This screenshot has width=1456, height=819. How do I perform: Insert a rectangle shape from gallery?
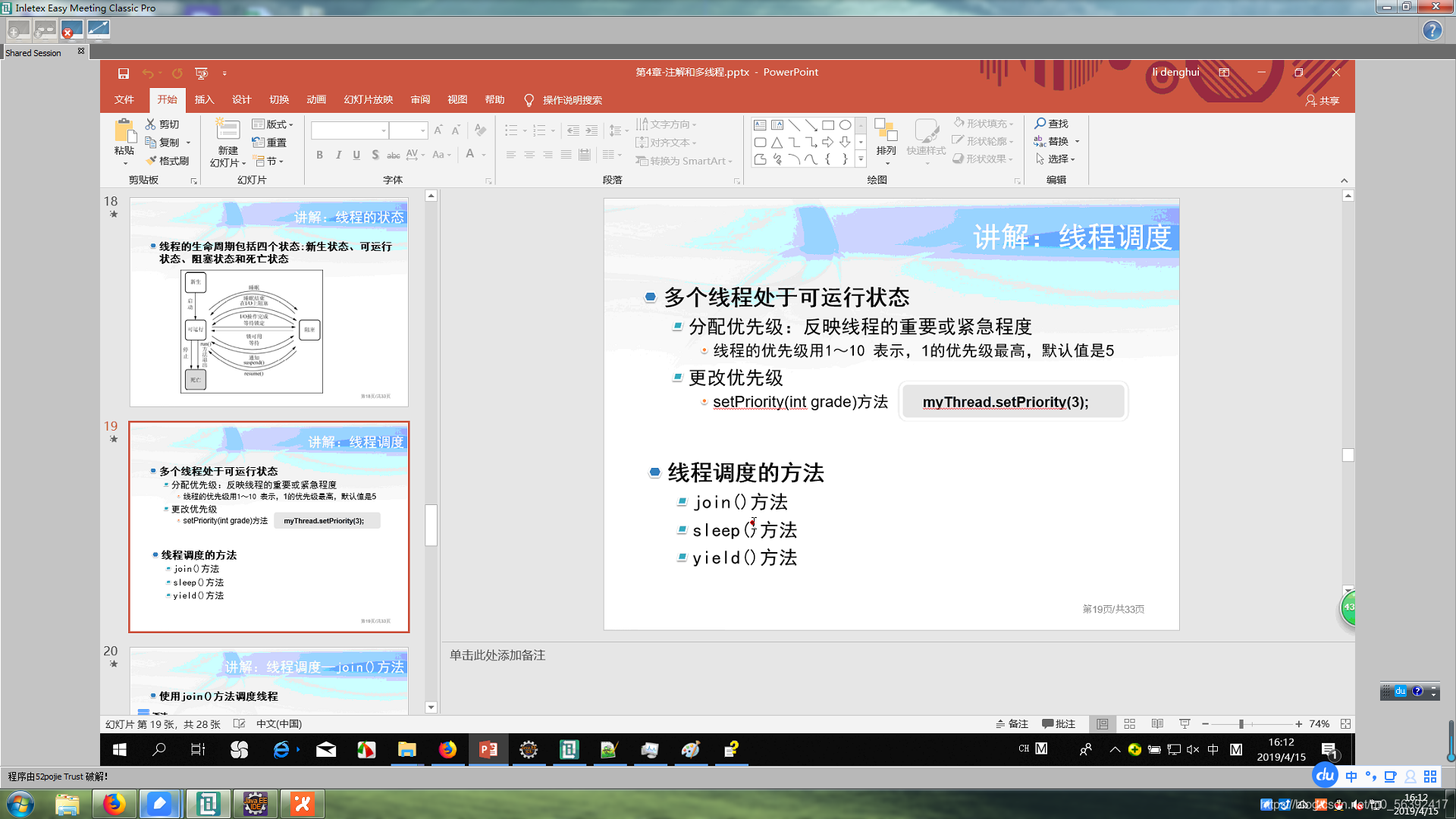(x=828, y=125)
